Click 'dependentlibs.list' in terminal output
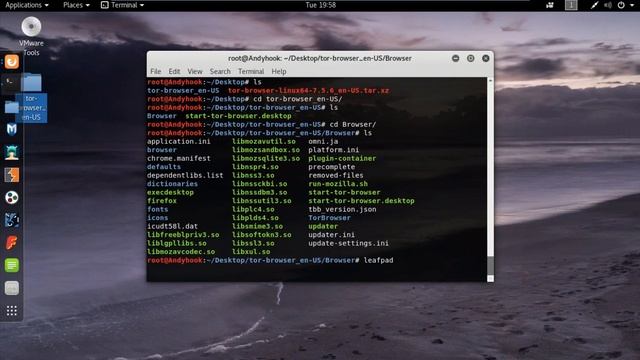 185,176
